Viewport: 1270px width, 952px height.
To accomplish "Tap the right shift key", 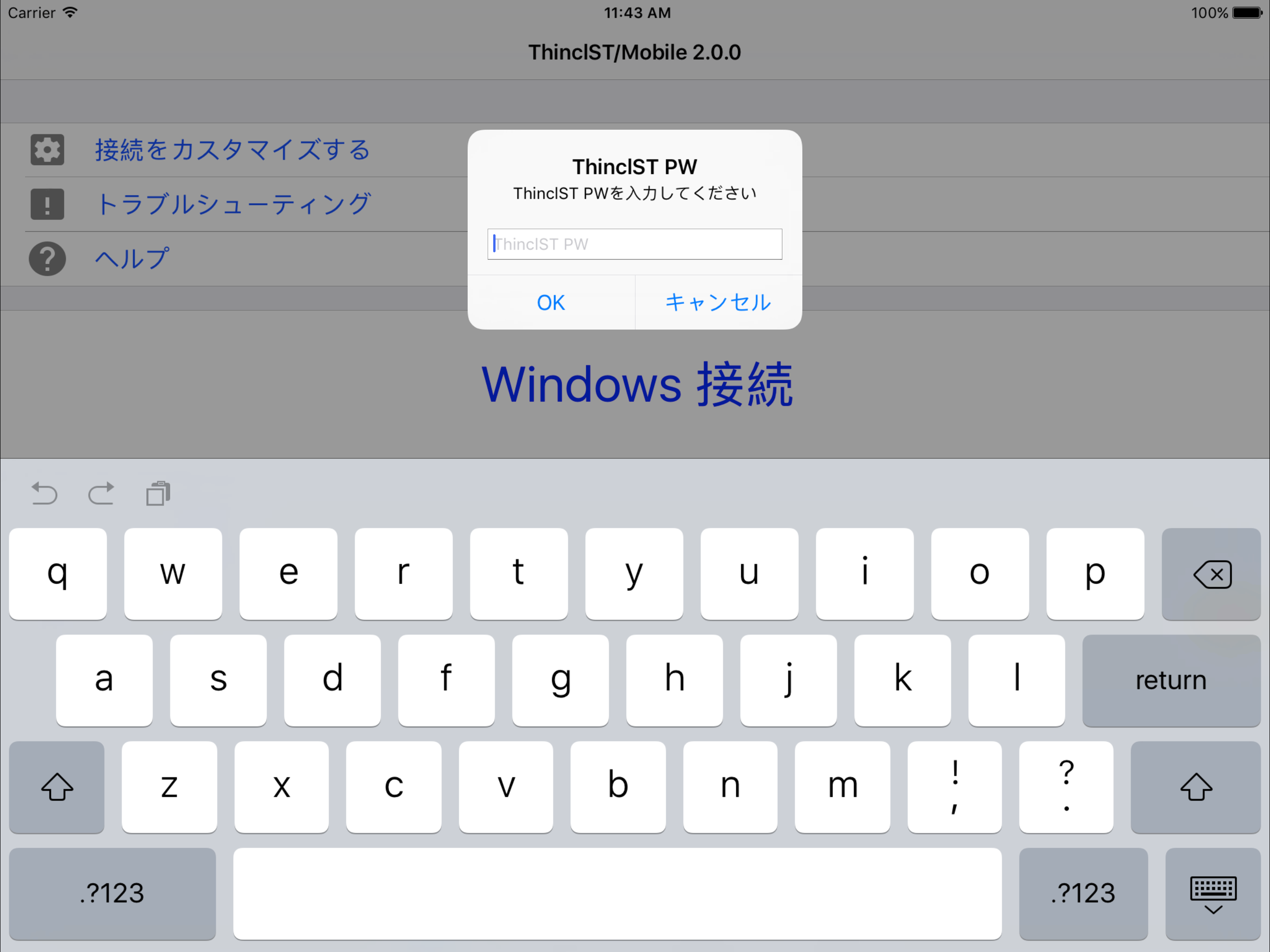I will [x=1195, y=787].
